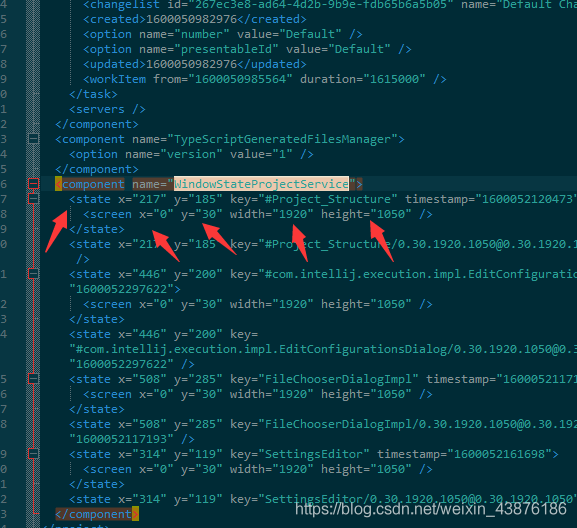The image size is (577, 528).
Task: Click the SettingsEditor timestamp 1600052161698 value
Action: [499, 454]
